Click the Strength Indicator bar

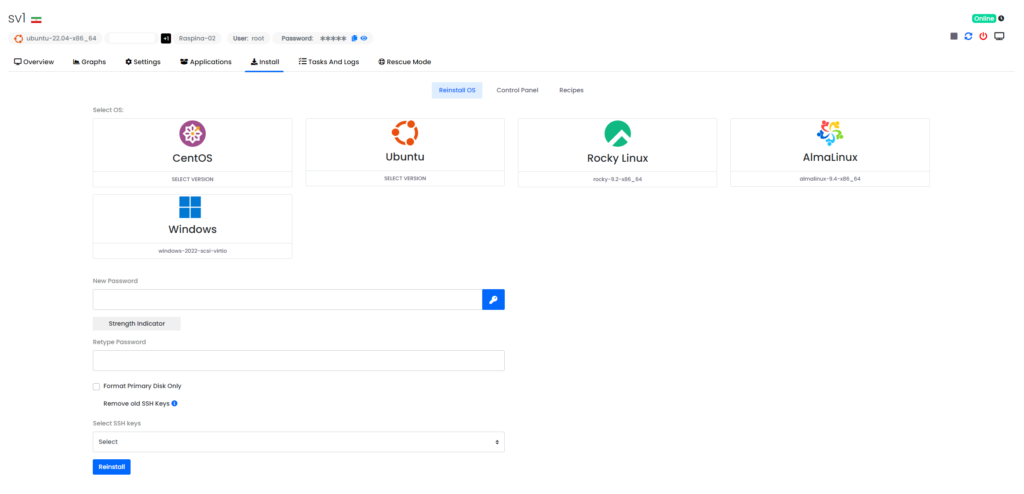click(136, 323)
